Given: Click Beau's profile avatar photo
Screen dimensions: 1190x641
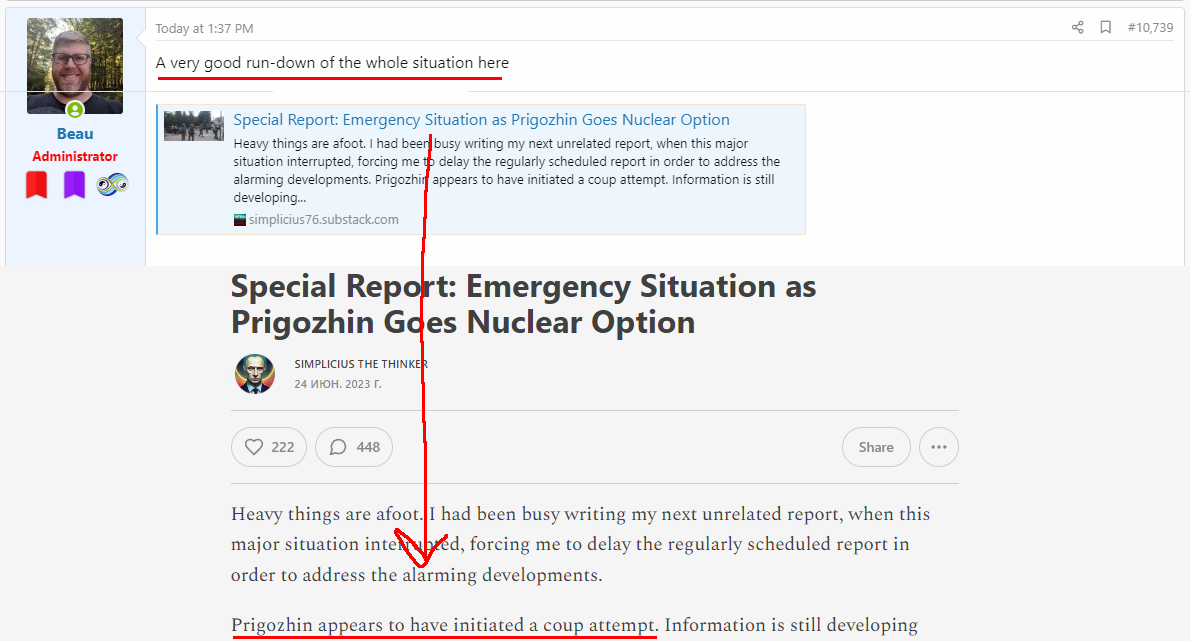Looking at the screenshot, I should [75, 63].
